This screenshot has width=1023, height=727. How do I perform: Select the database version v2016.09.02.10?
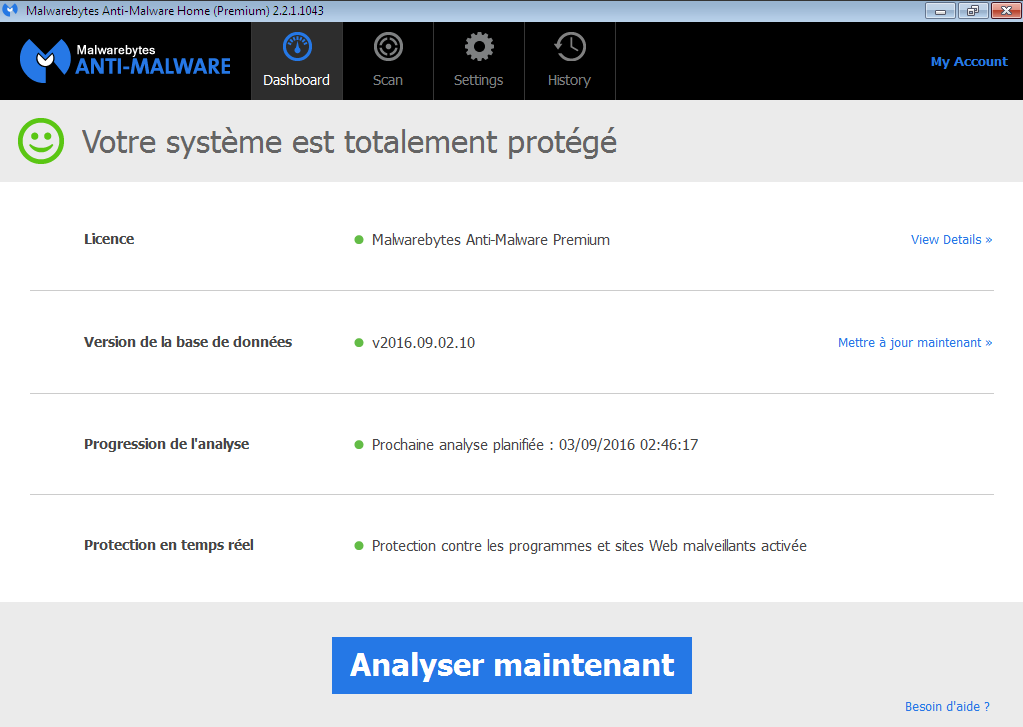423,343
